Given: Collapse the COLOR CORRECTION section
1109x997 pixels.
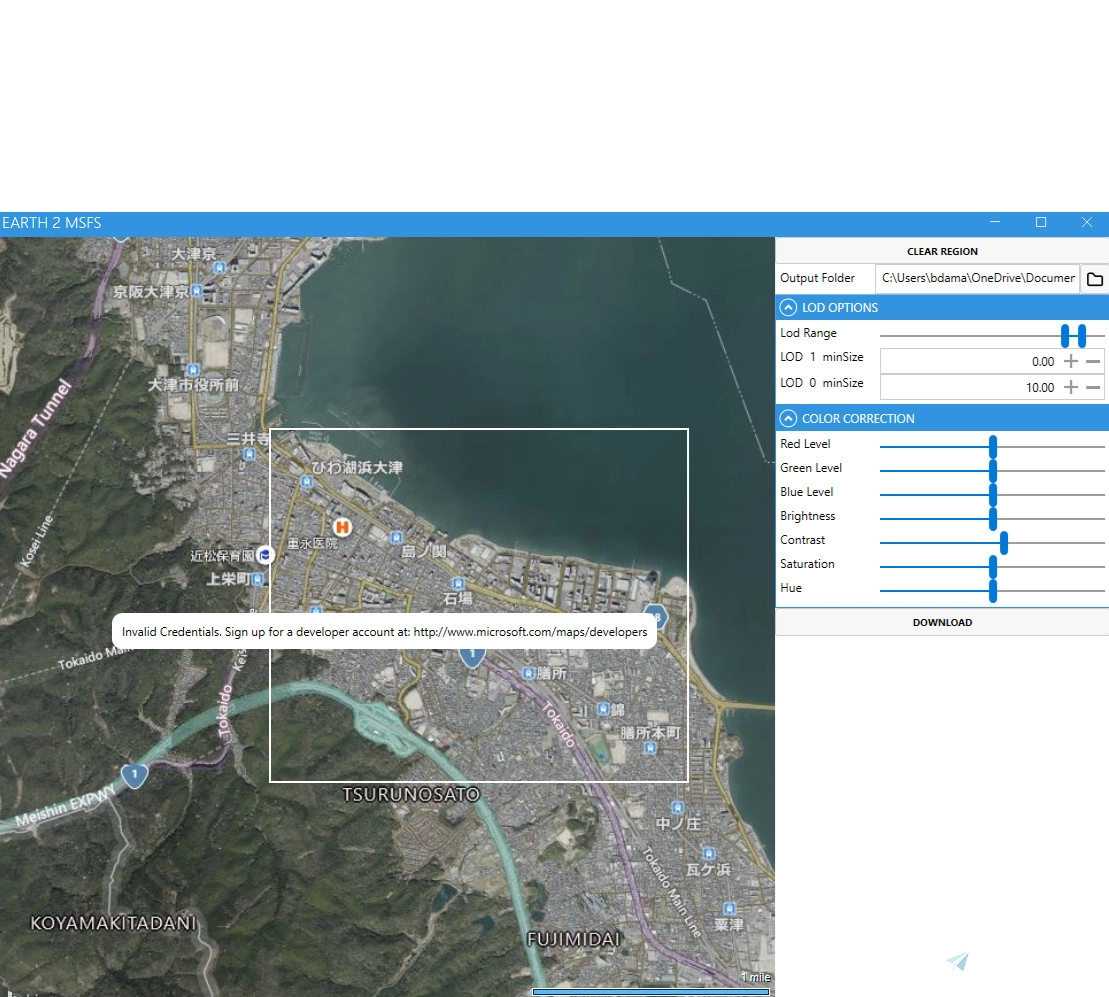Looking at the screenshot, I should pos(788,418).
